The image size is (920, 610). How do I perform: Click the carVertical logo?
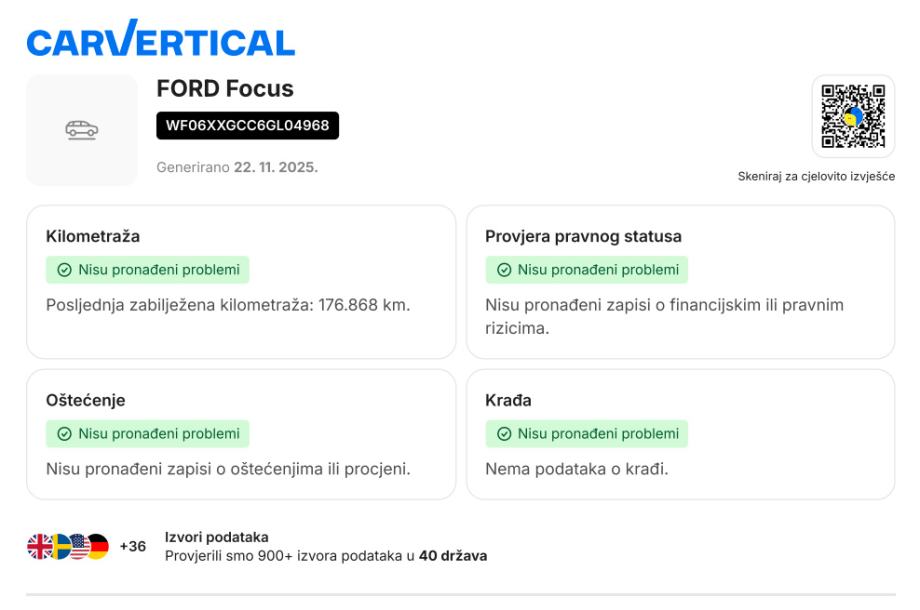click(160, 40)
